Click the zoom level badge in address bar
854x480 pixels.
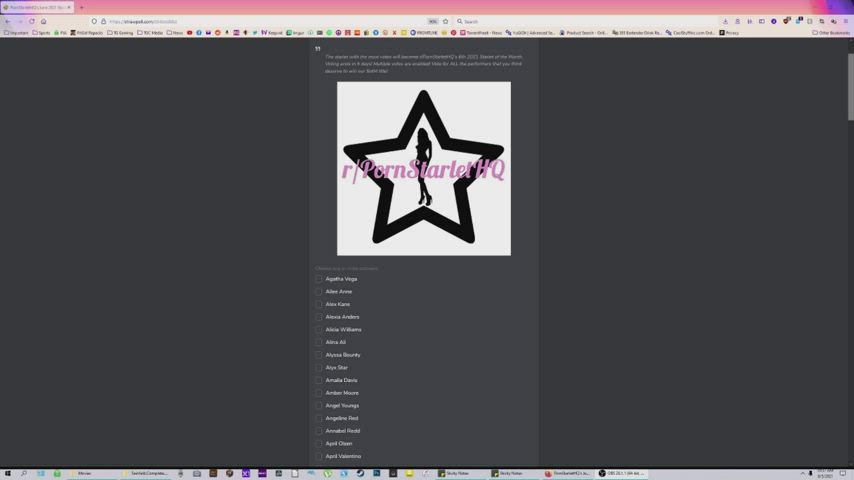[433, 21]
